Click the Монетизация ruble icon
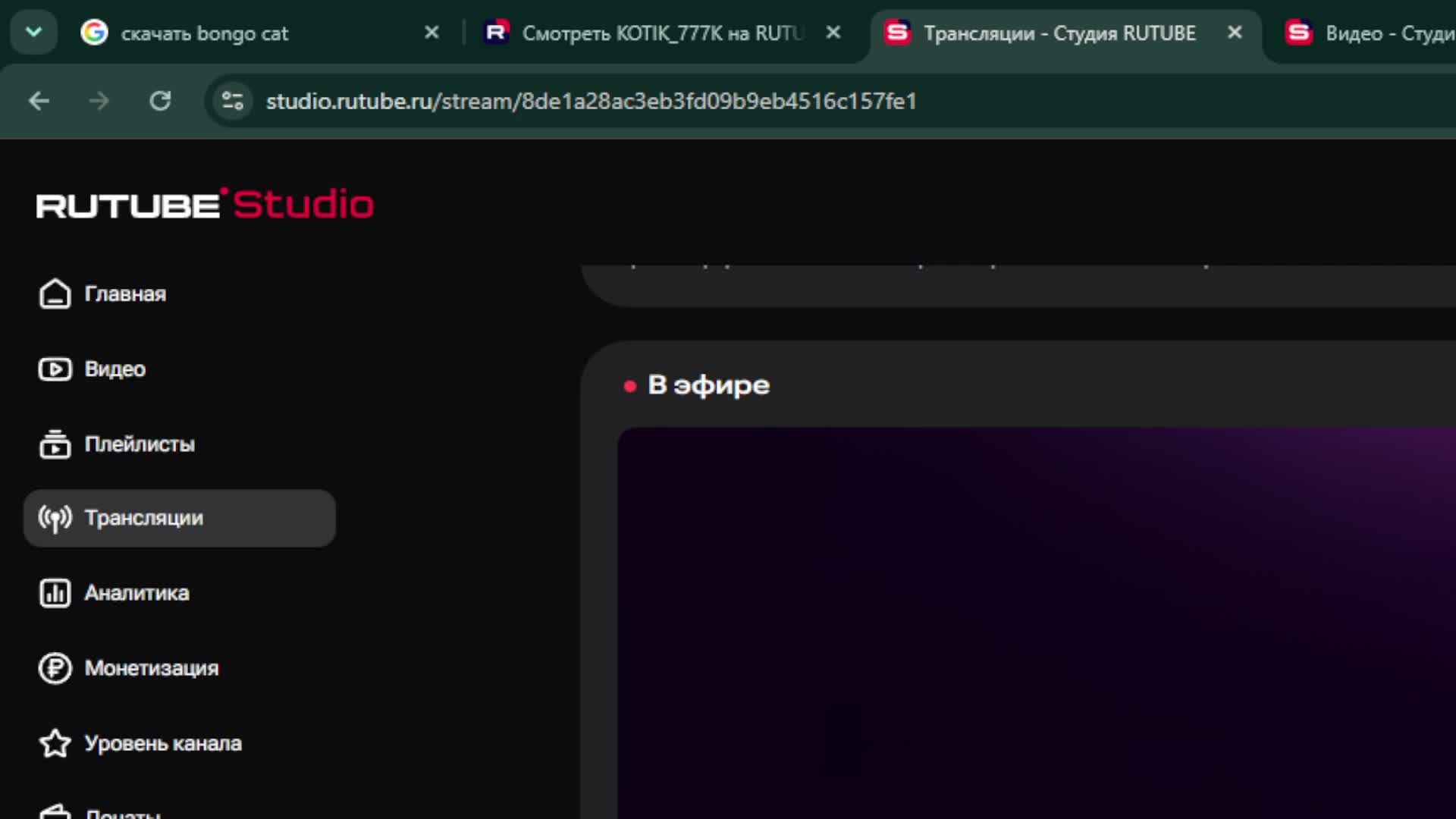Screen dimensions: 1456x819 [55, 668]
